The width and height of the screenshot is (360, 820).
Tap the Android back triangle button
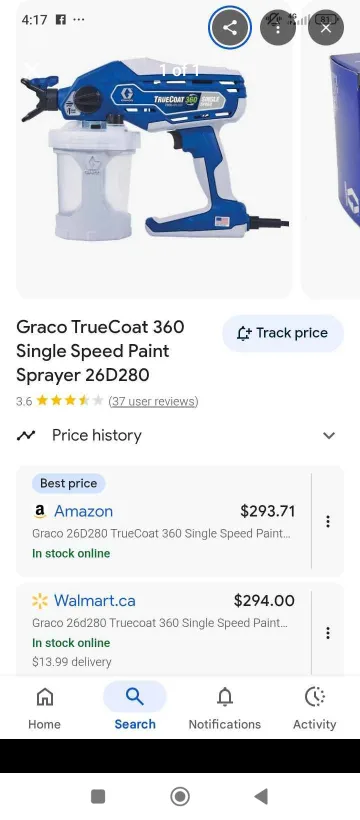pyautogui.click(x=261, y=796)
